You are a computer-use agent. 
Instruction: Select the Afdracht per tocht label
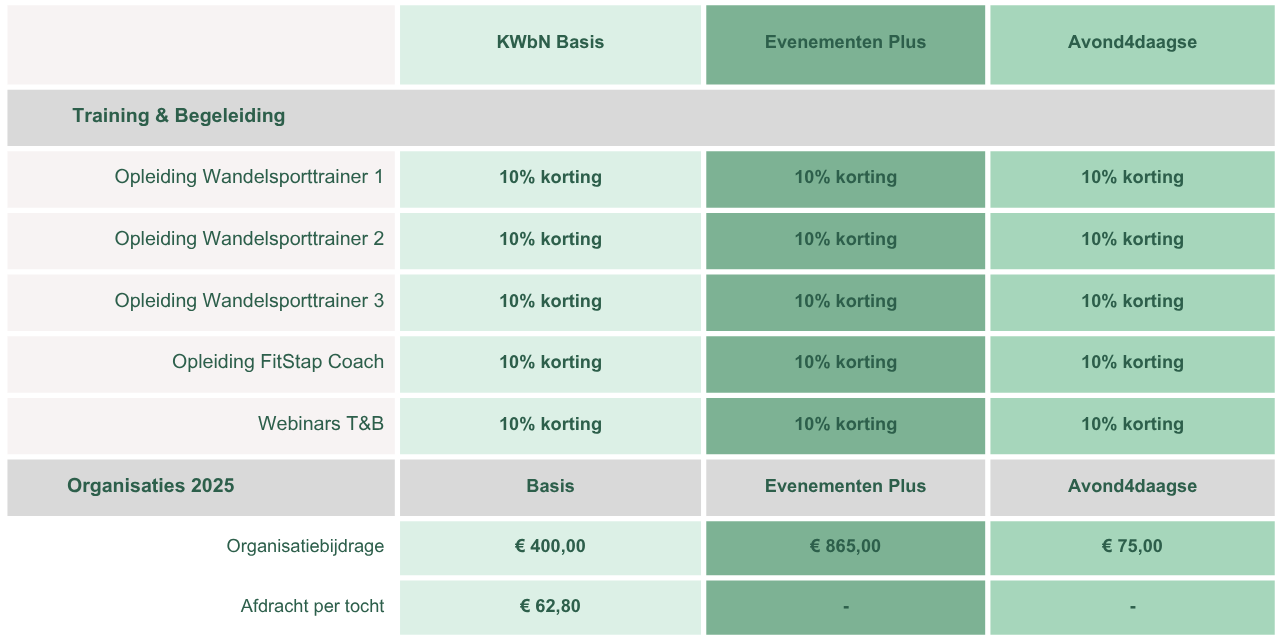click(312, 606)
